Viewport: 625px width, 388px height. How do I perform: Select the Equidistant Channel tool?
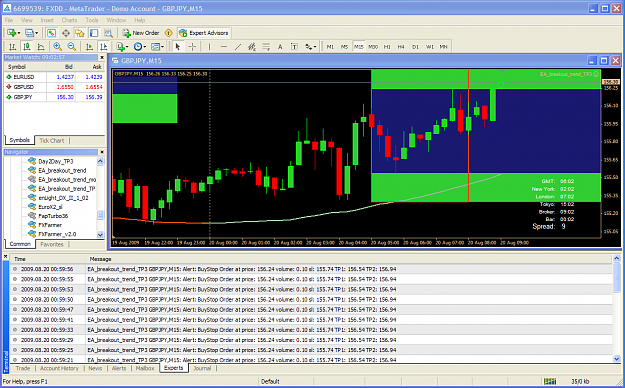tap(252, 47)
